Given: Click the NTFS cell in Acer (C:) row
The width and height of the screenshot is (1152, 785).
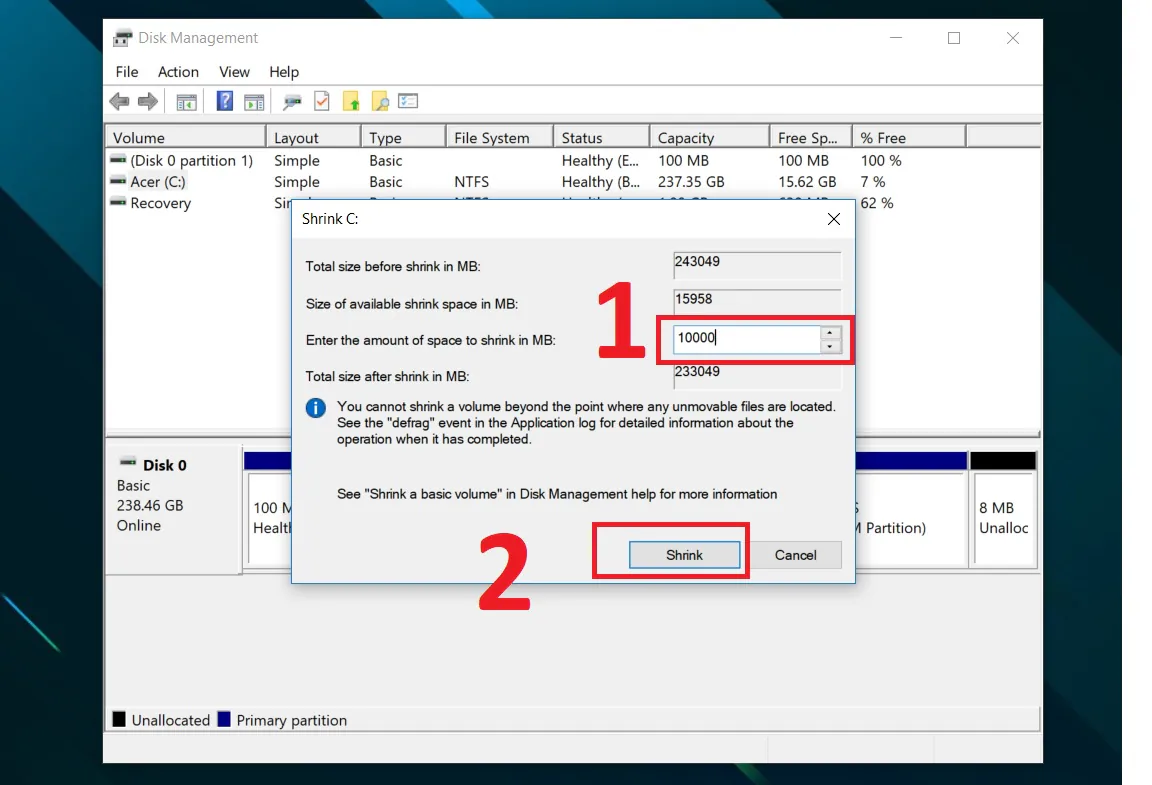Looking at the screenshot, I should click(x=471, y=182).
